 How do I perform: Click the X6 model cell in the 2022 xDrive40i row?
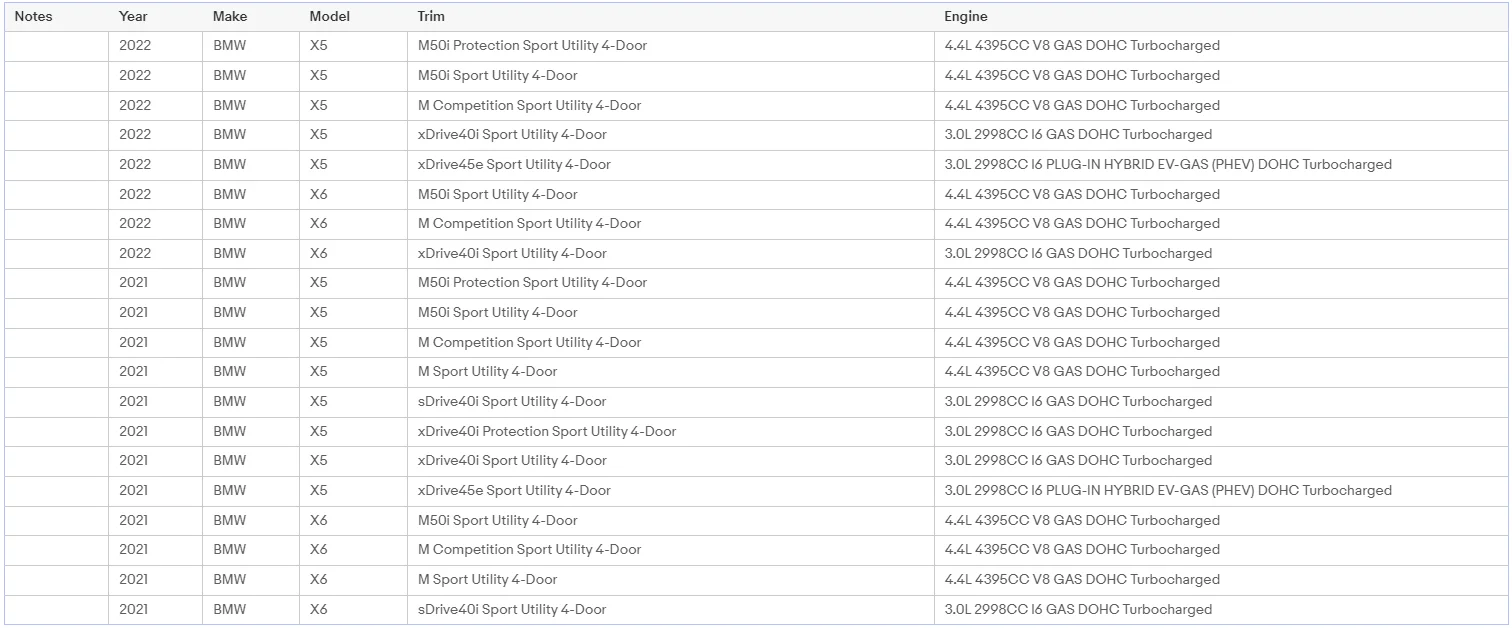[x=353, y=253]
